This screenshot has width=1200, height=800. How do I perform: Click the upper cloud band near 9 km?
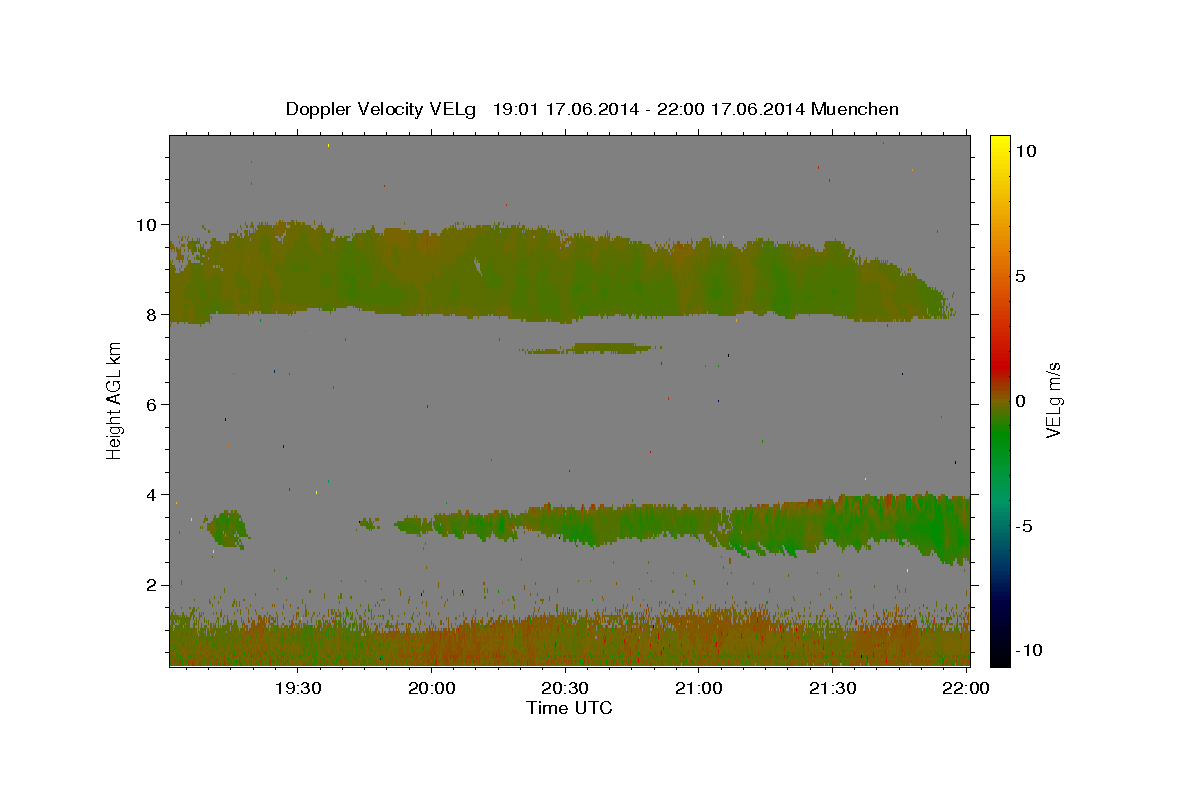(560, 272)
